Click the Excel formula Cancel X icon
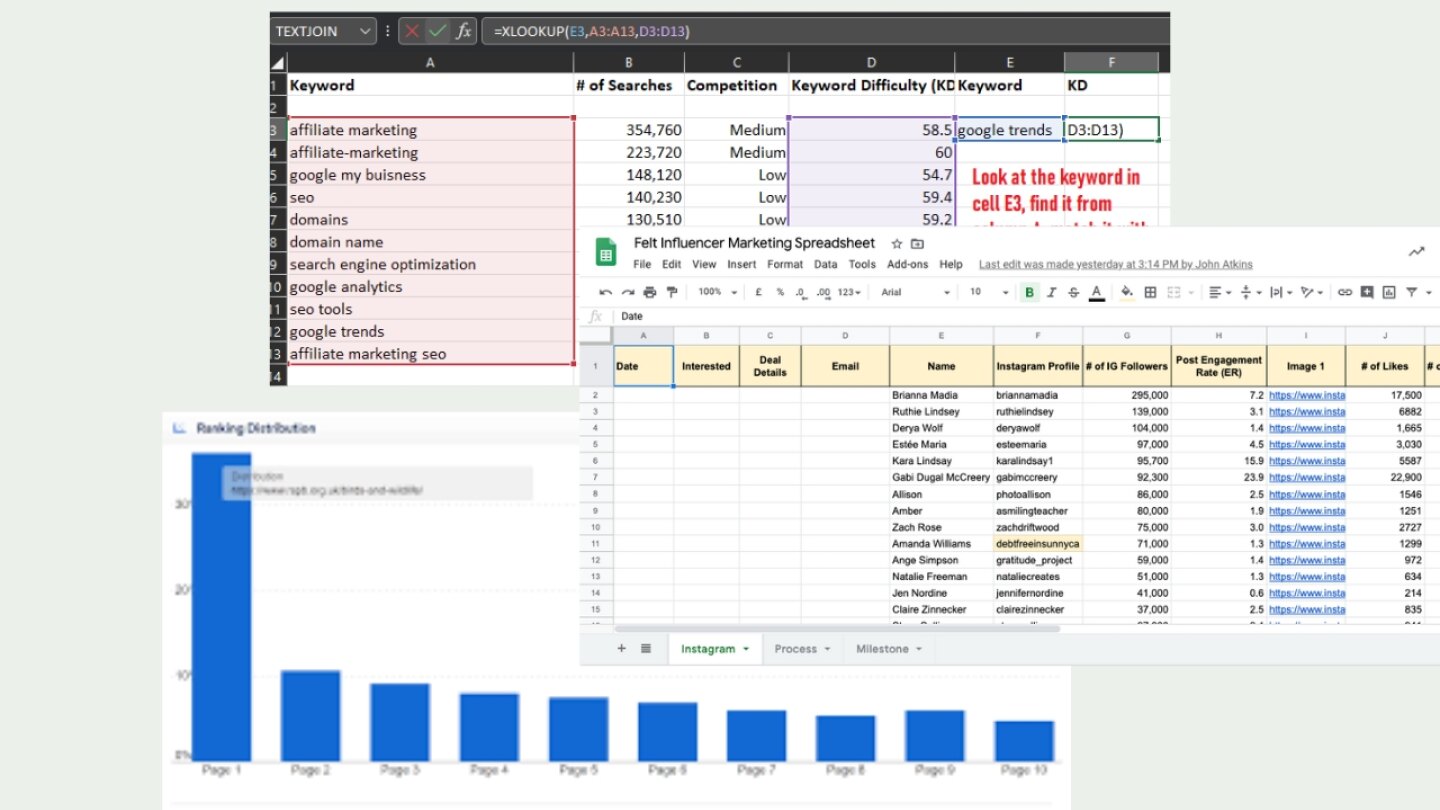 (x=412, y=31)
